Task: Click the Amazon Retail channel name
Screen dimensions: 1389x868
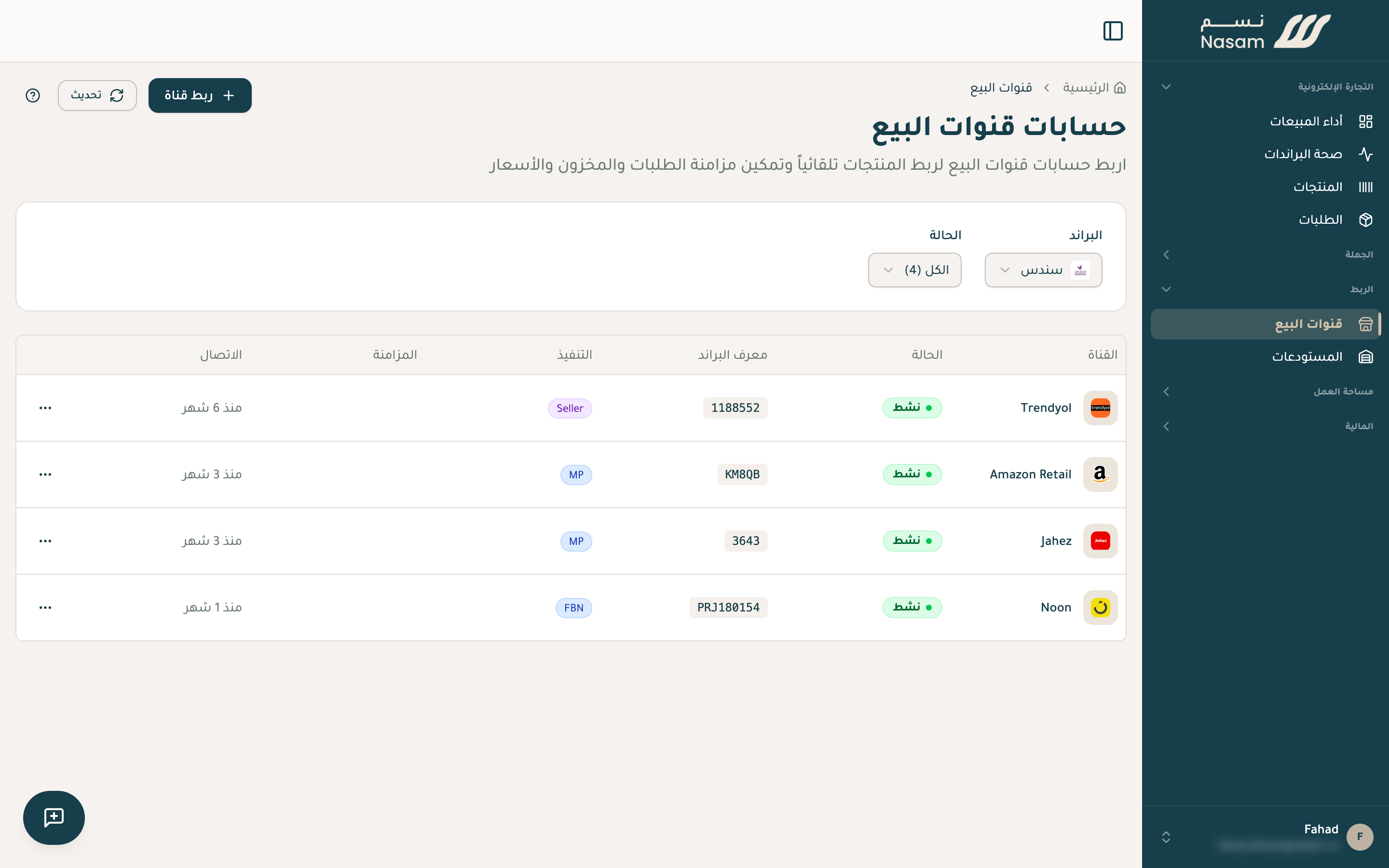Action: point(1030,475)
